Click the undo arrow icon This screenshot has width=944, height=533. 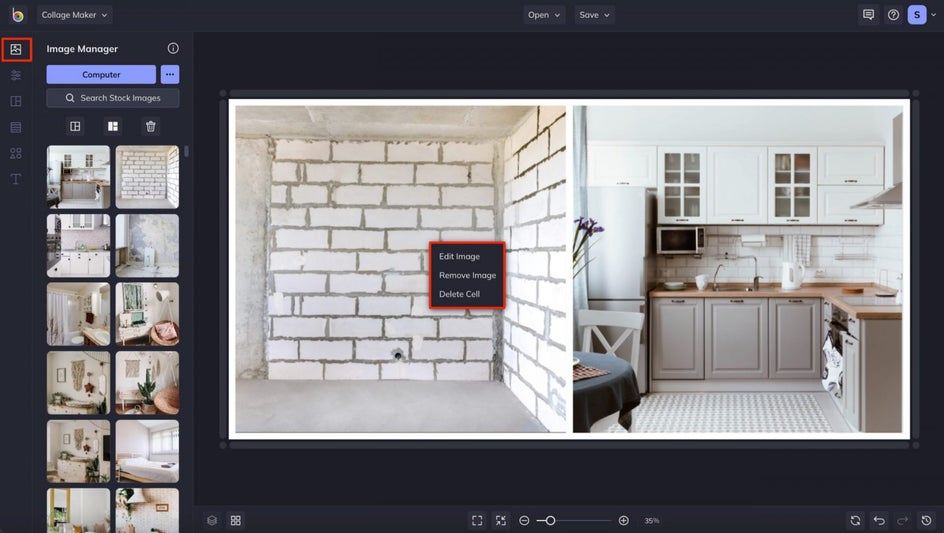coord(879,520)
